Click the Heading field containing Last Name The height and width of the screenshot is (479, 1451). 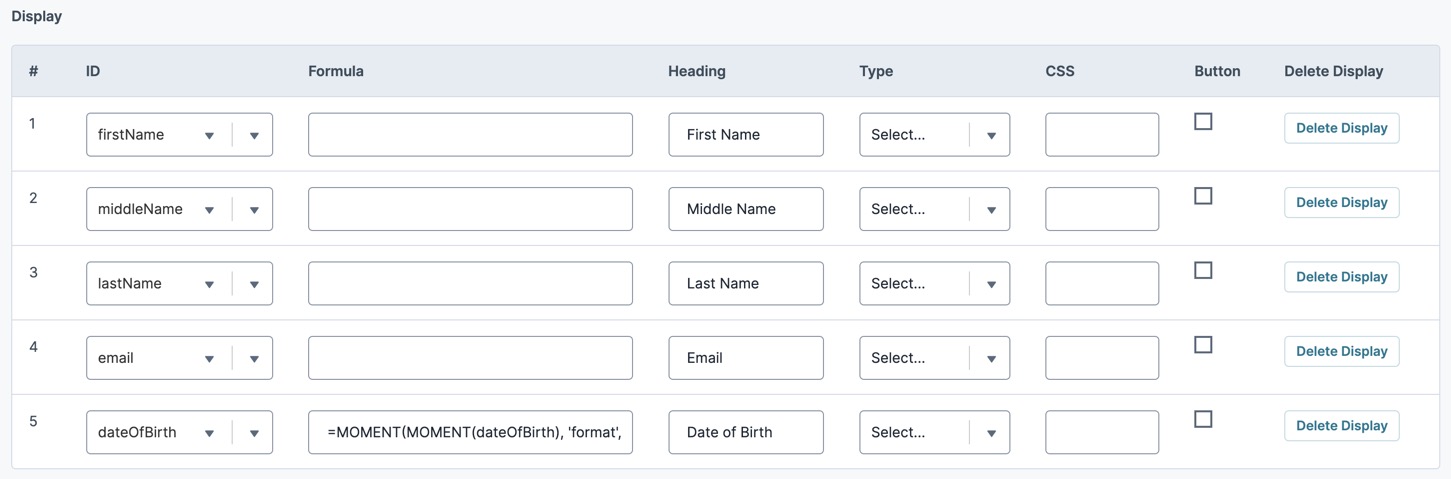[746, 283]
